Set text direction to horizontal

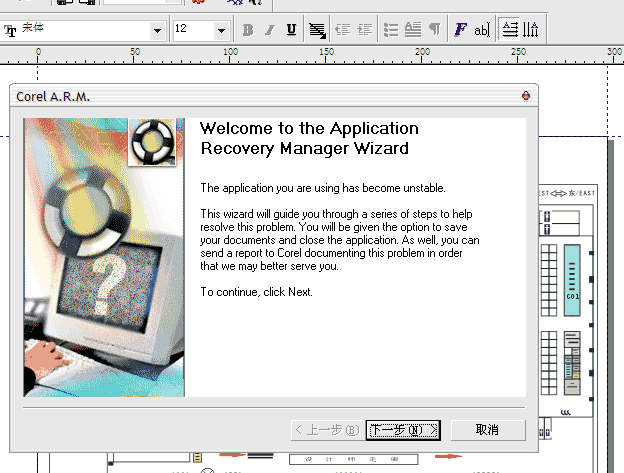click(510, 30)
